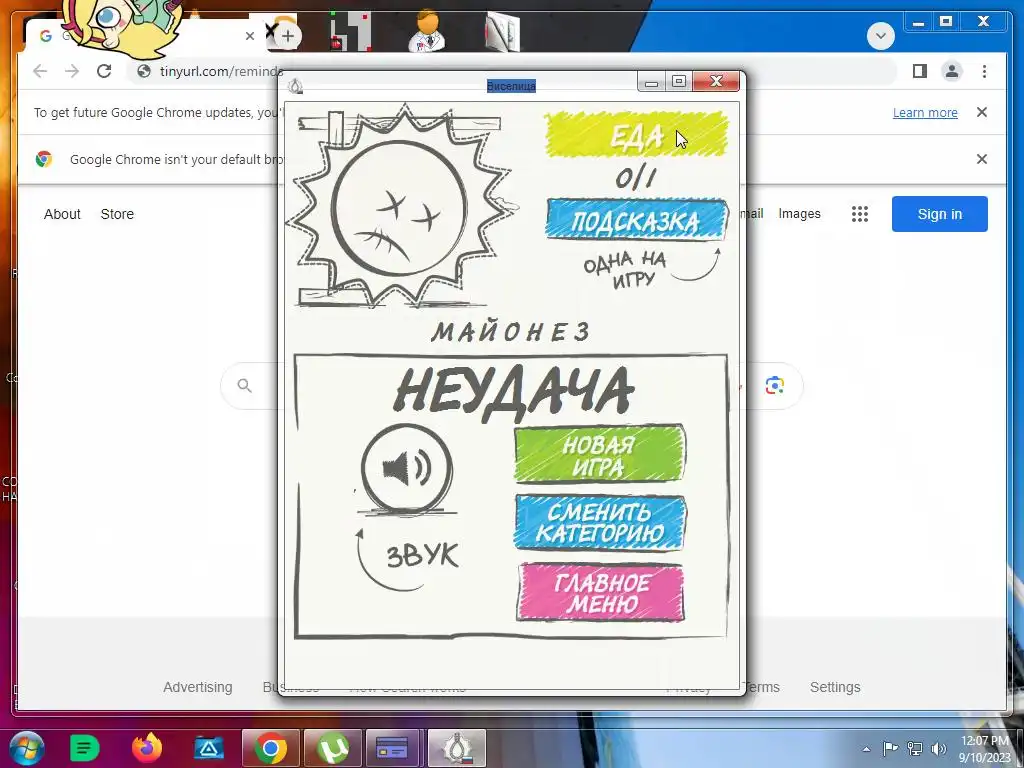Click the 0/1 score counter

point(635,178)
